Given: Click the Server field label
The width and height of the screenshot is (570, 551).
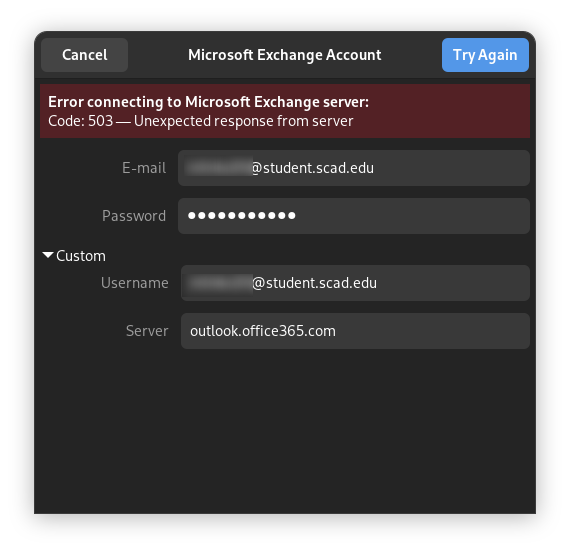Looking at the screenshot, I should [x=147, y=331].
